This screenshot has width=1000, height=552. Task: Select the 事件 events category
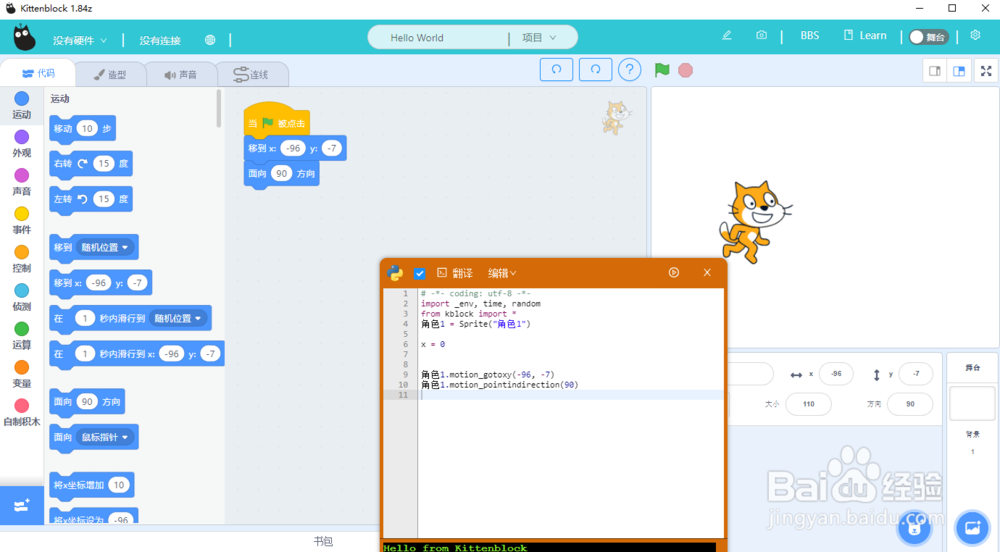coord(22,220)
